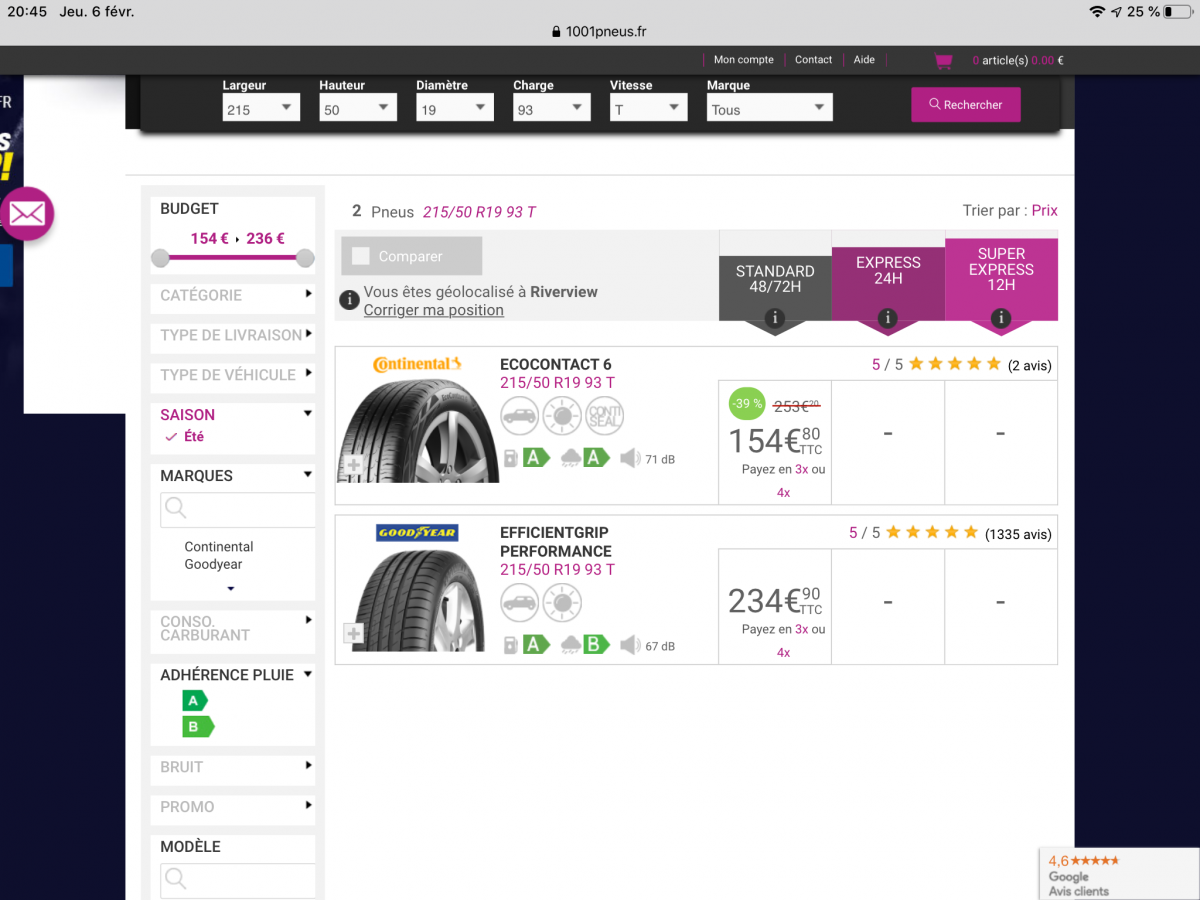Open the shopping cart icon

(x=943, y=61)
